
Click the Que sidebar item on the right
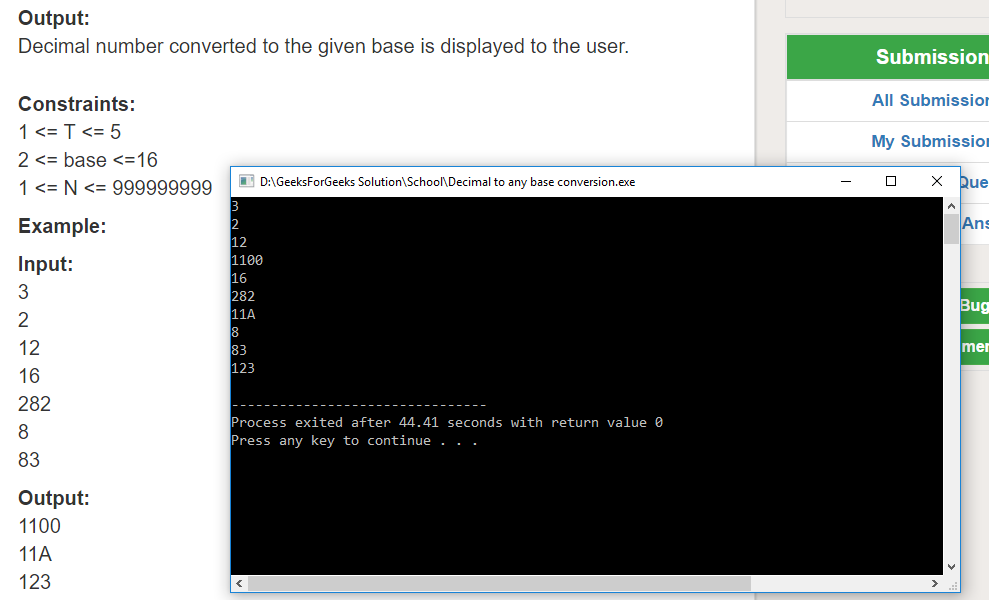pyautogui.click(x=976, y=182)
